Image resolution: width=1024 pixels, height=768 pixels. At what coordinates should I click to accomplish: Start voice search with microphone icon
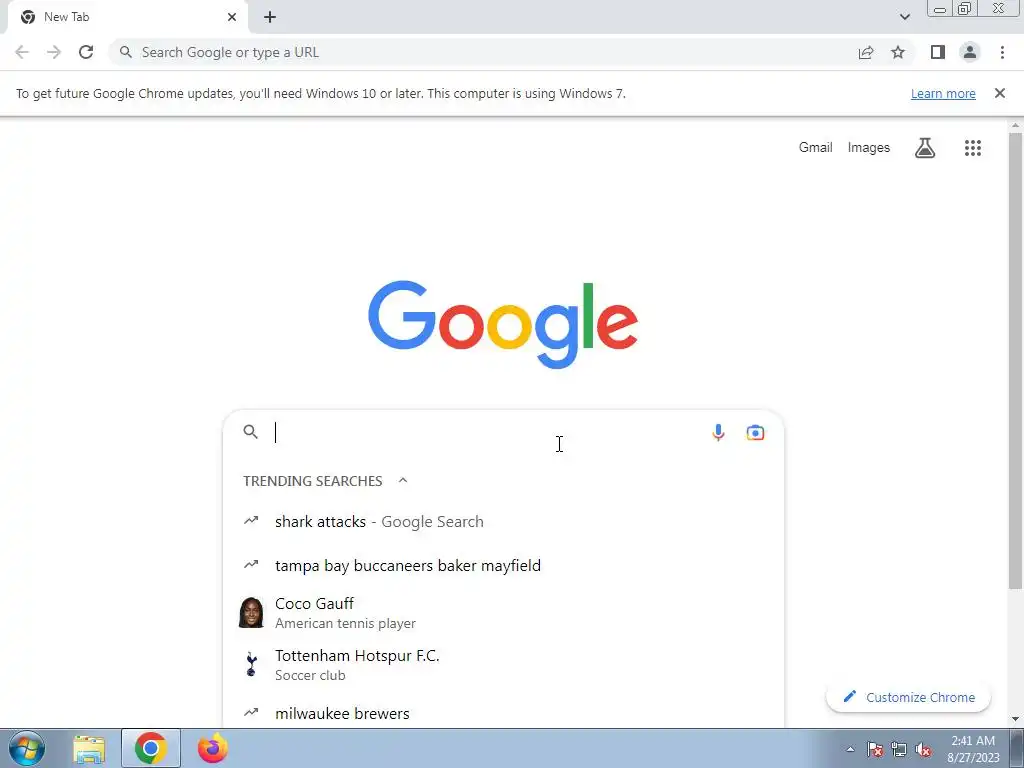click(718, 432)
